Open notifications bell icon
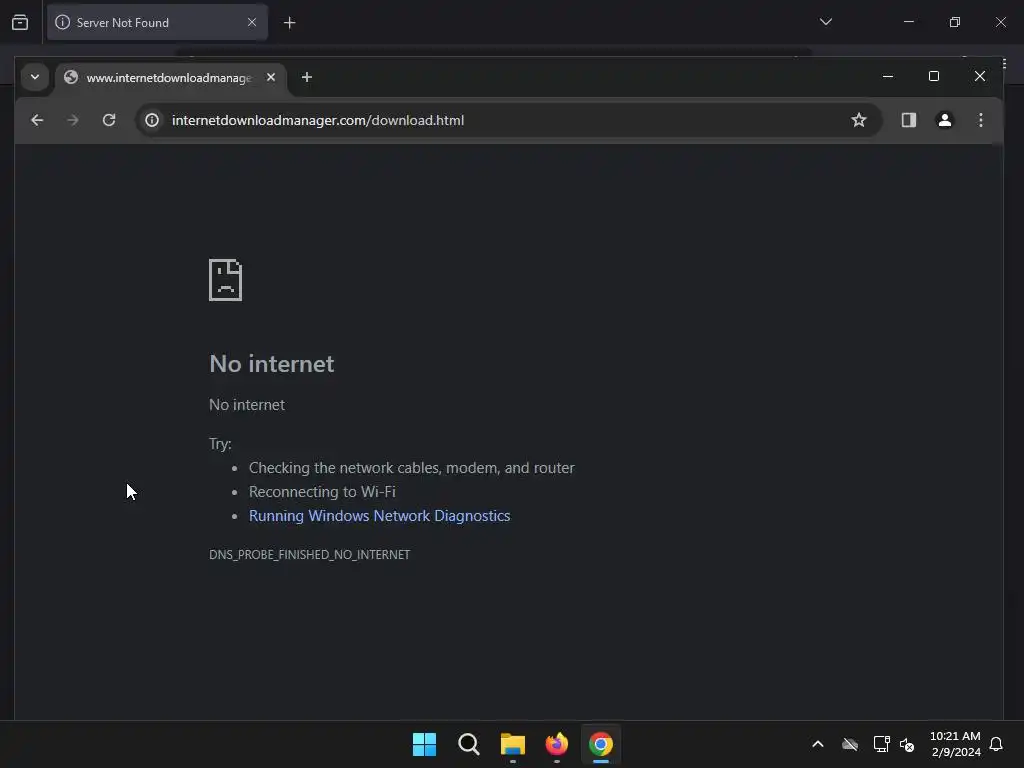Screen dimensions: 1024x768 click(x=996, y=744)
